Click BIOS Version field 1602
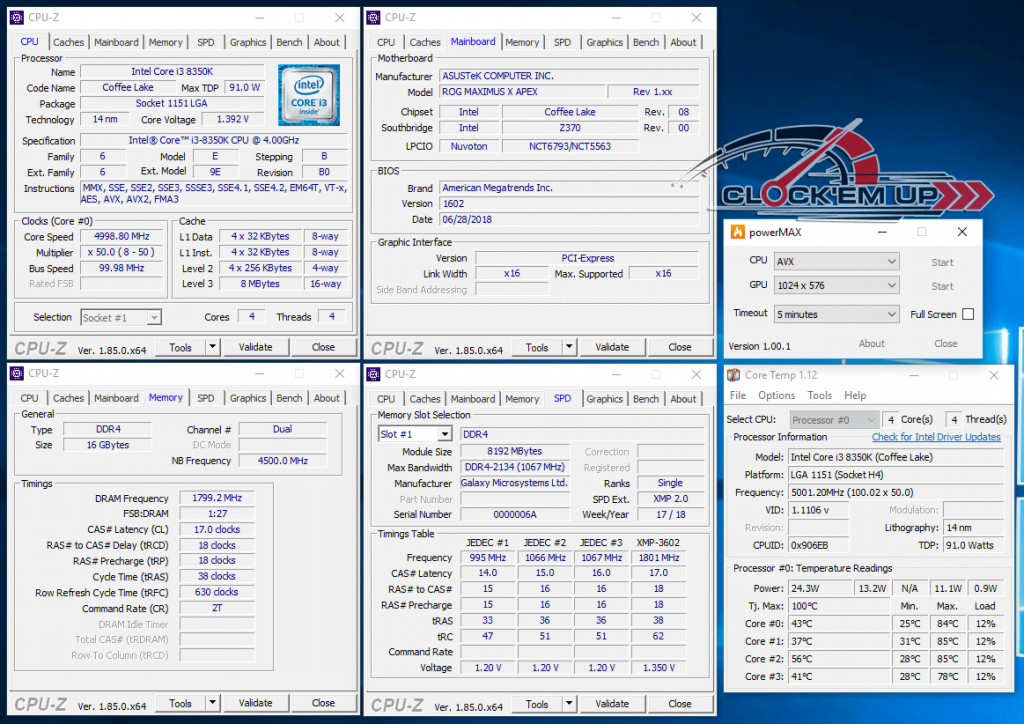Viewport: 1024px width, 724px height. 569,204
